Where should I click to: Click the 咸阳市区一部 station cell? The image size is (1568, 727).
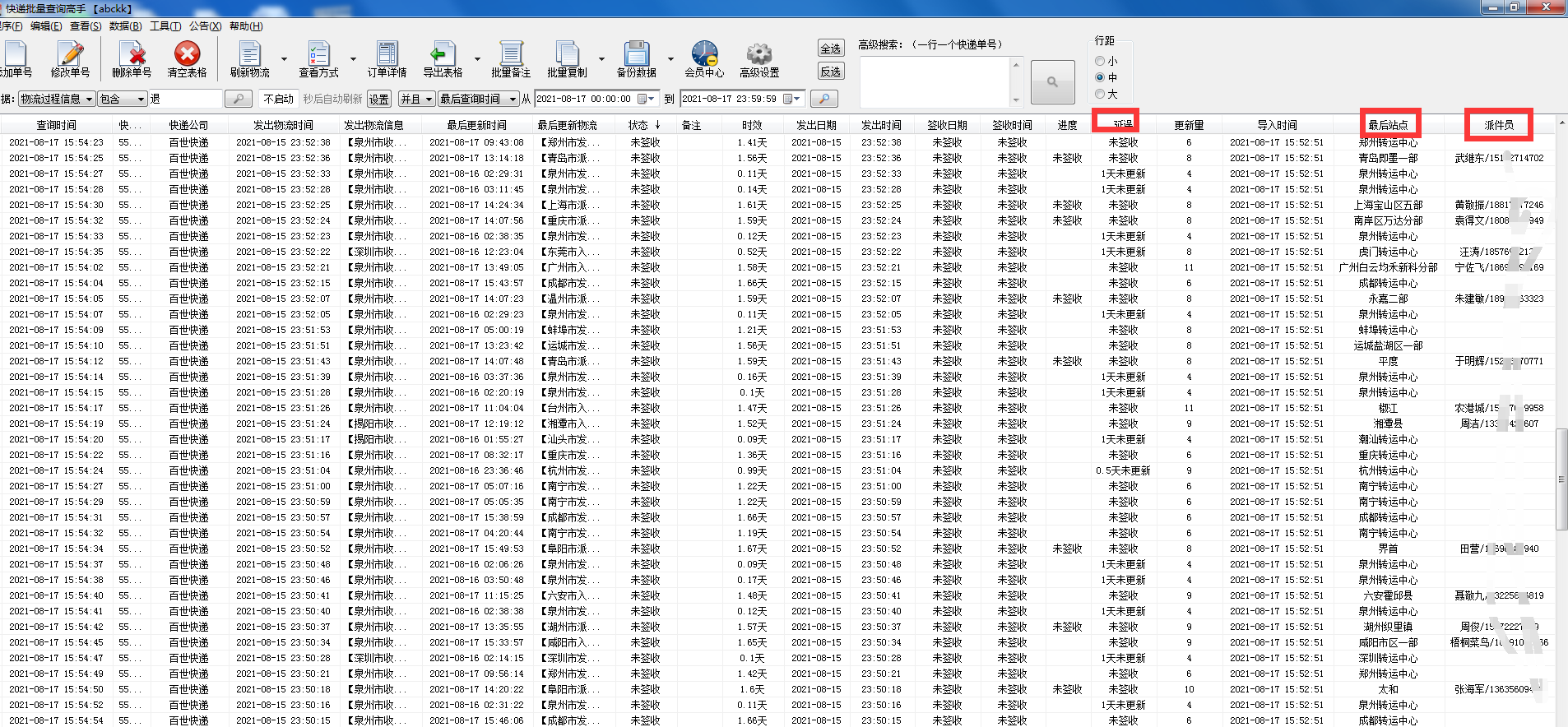pyautogui.click(x=1388, y=642)
